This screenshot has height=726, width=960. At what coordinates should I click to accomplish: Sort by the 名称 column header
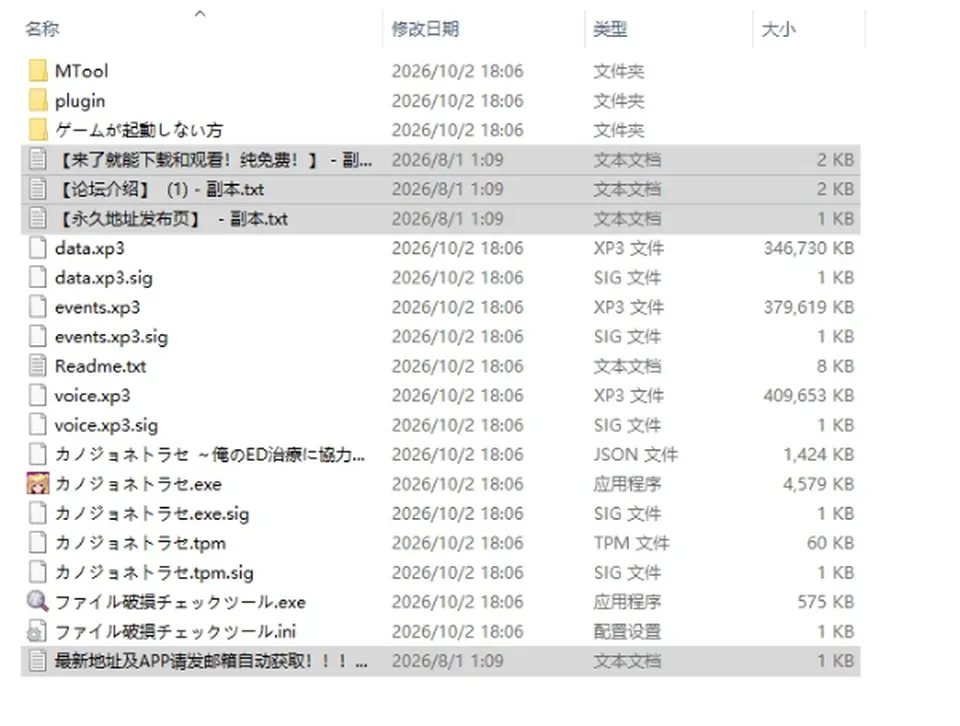click(42, 29)
